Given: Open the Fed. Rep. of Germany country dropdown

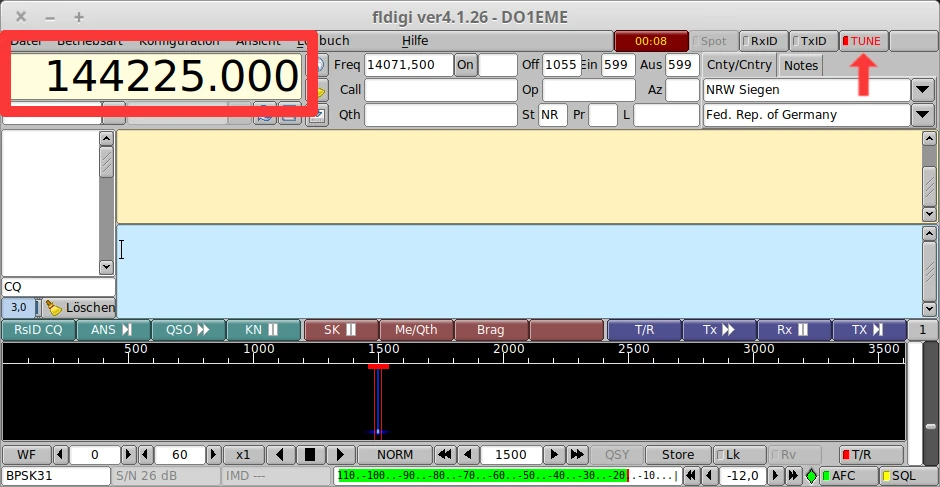Looking at the screenshot, I should point(922,115).
